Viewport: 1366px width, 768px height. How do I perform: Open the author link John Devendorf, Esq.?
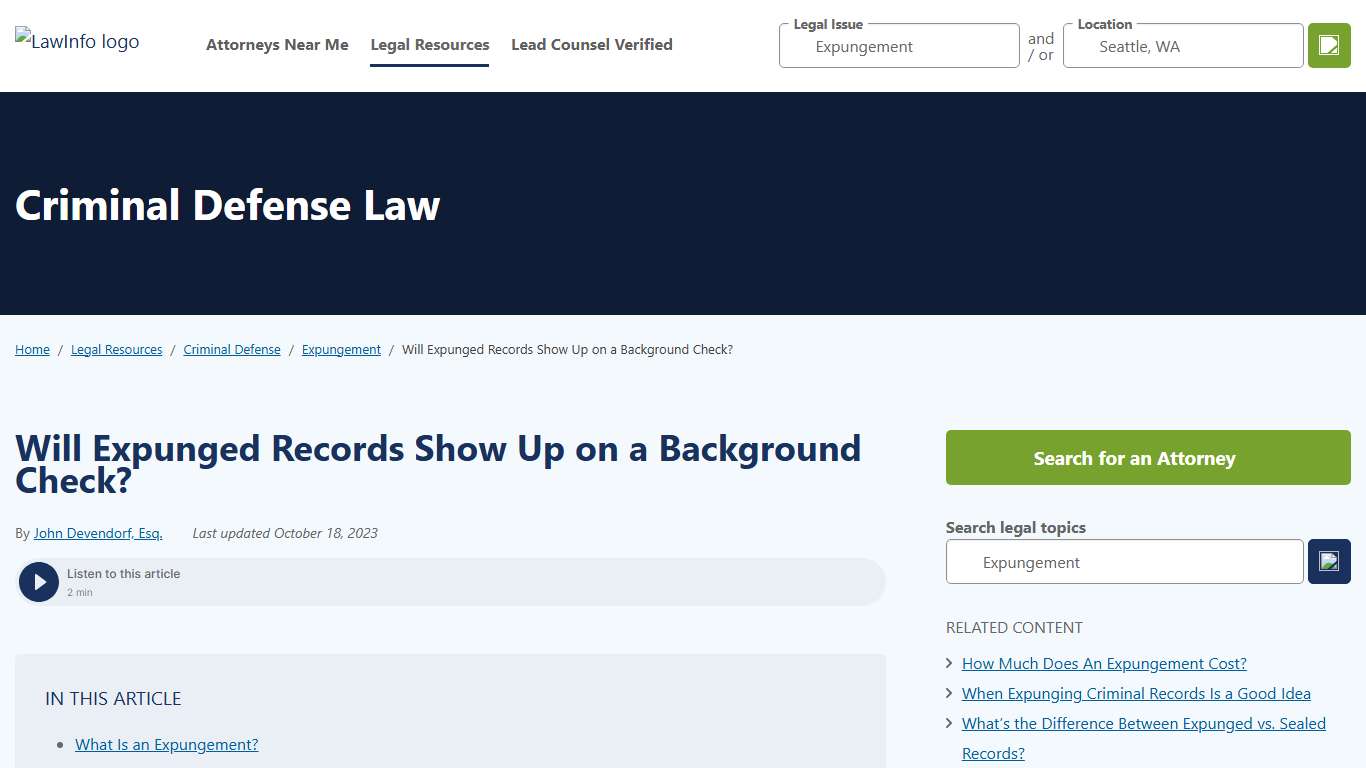coord(97,533)
